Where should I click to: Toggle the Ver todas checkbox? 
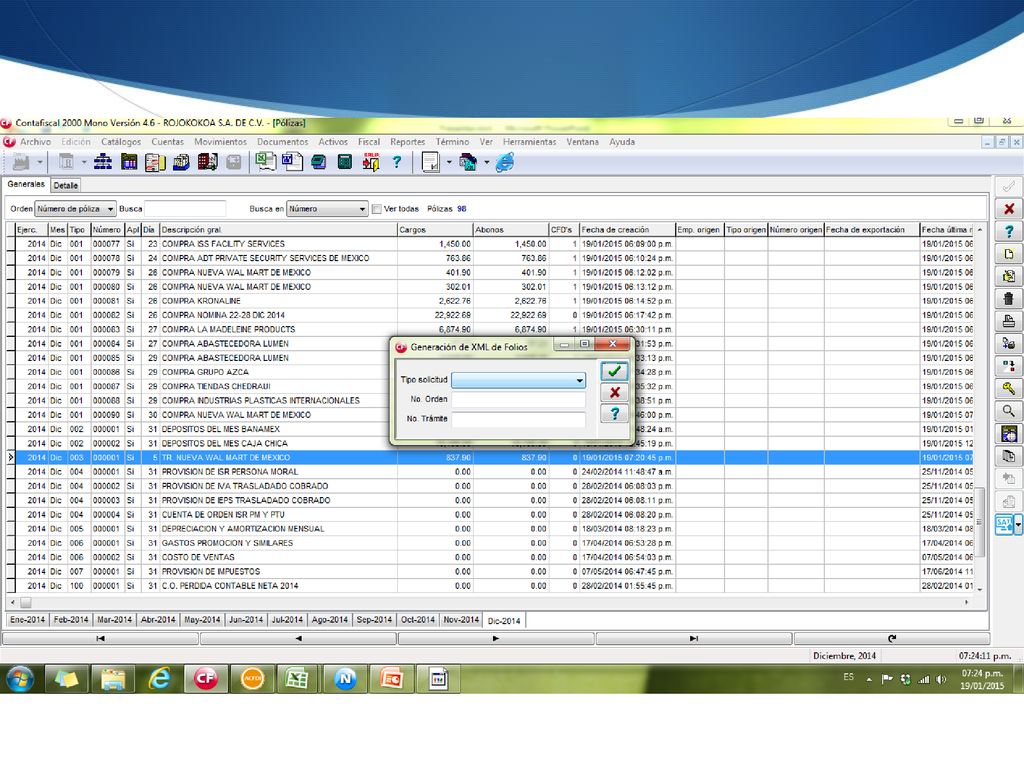377,209
